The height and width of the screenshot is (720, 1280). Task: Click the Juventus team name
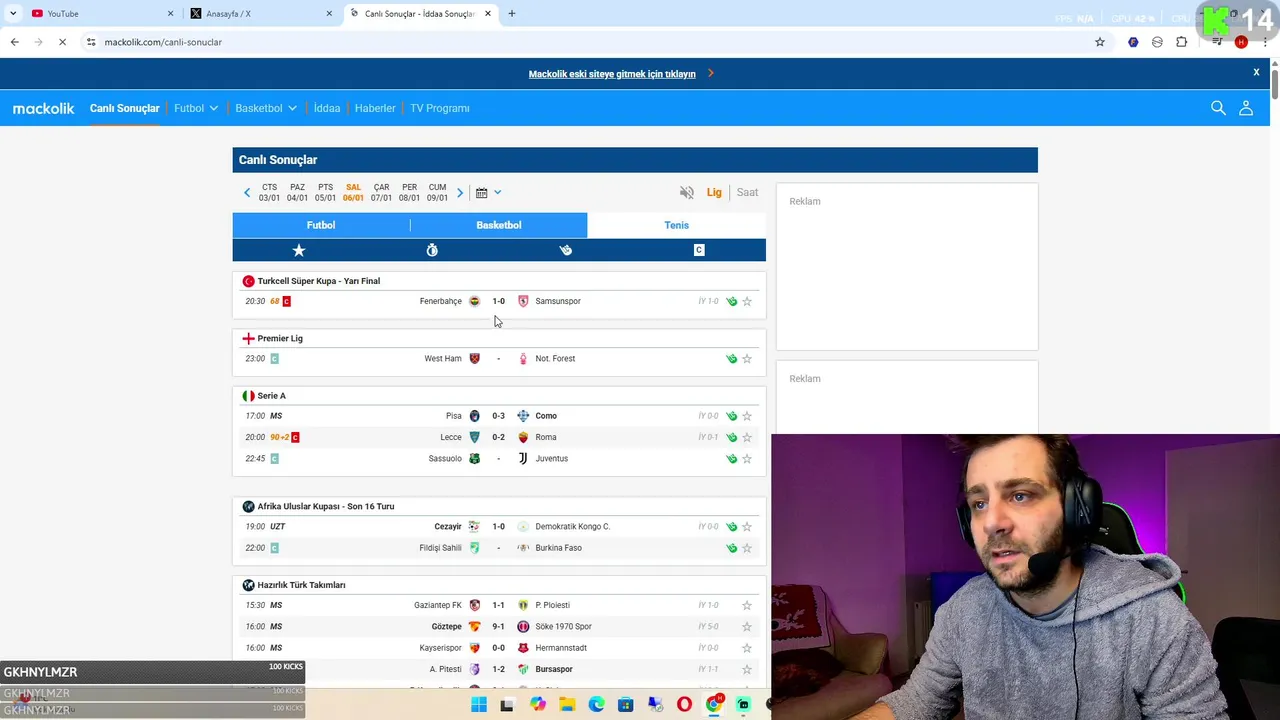click(551, 459)
